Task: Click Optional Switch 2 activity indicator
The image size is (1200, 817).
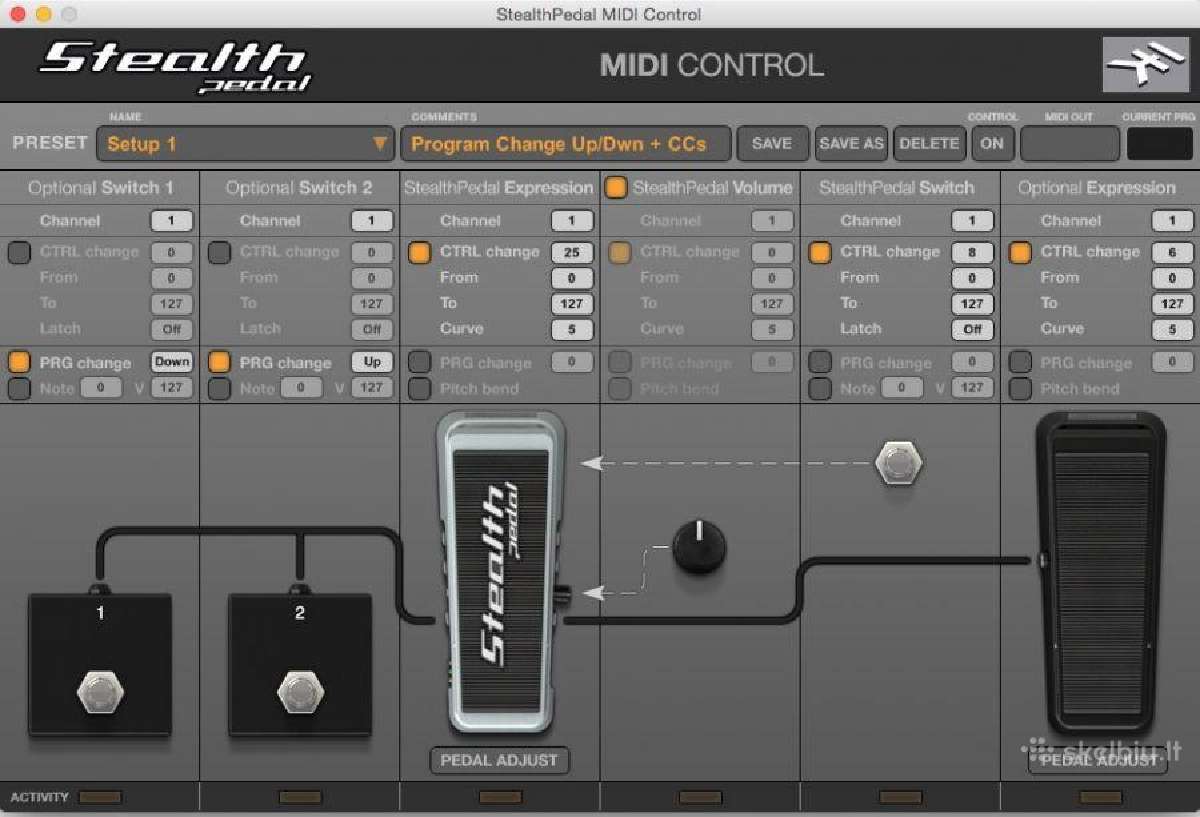Action: point(300,797)
